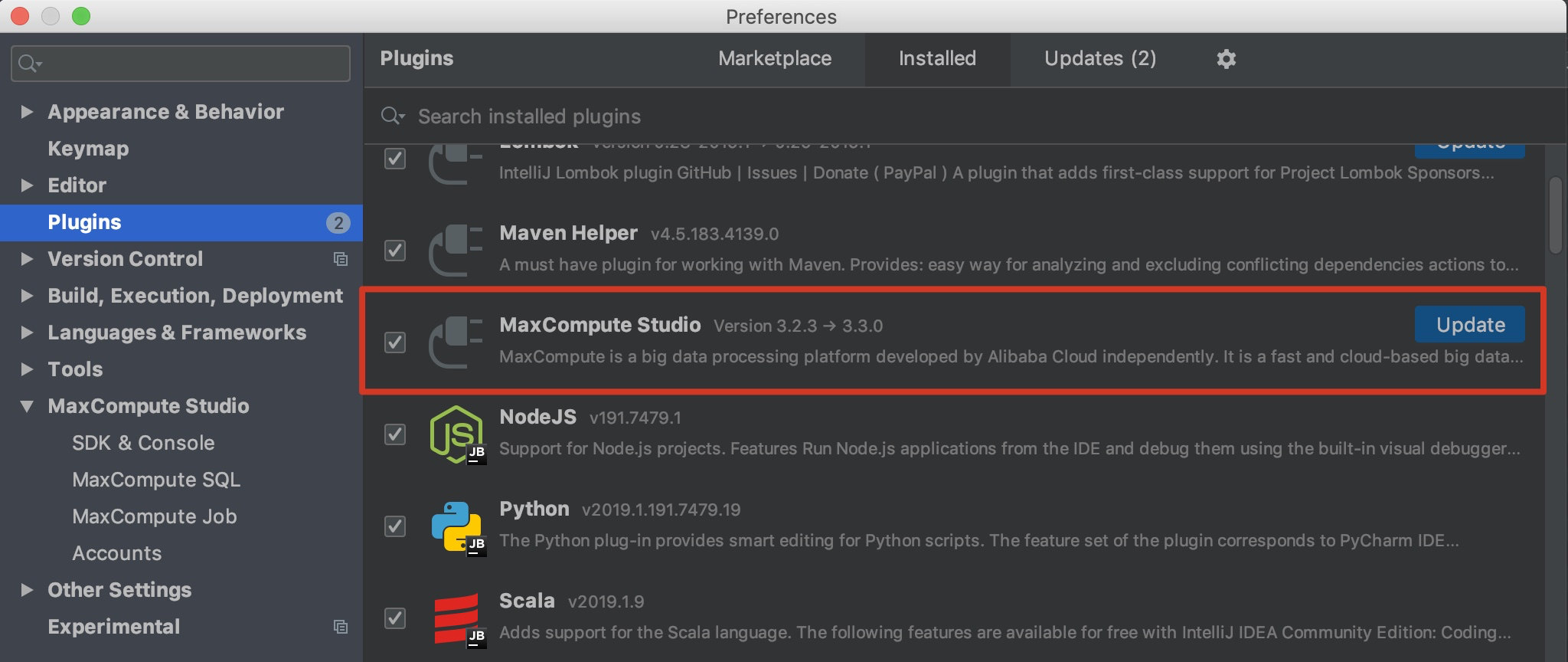
Task: Click the project-level icon beside Experimental
Action: coord(341,627)
